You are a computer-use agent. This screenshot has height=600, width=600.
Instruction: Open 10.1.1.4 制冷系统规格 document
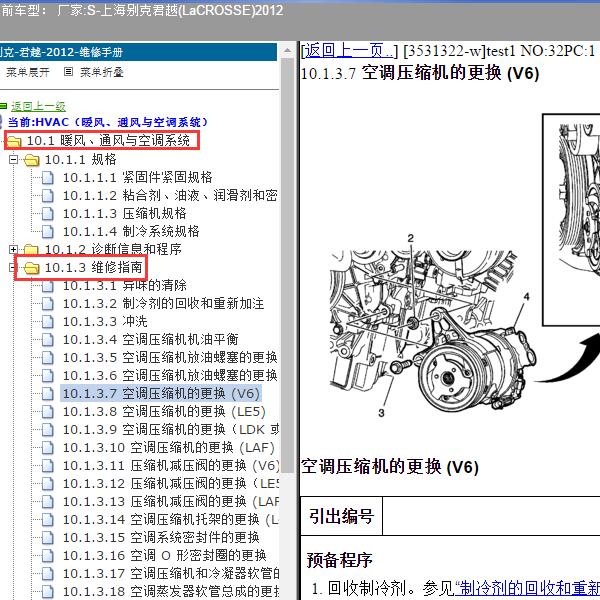click(131, 231)
